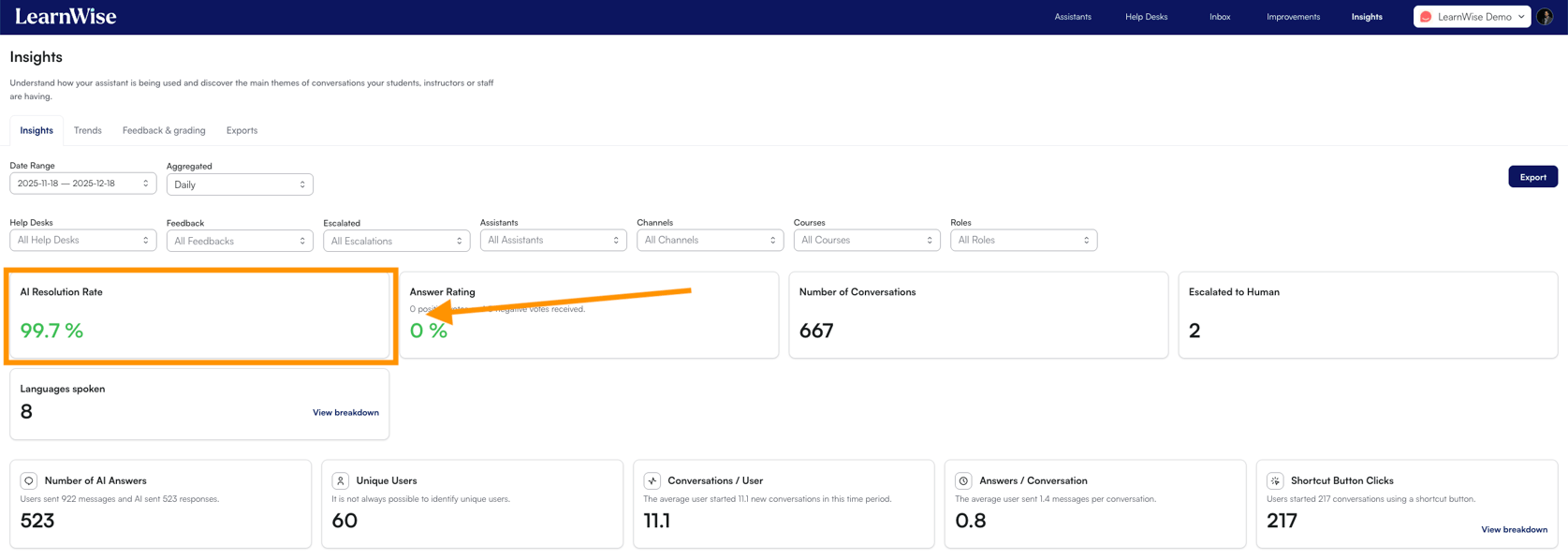The width and height of the screenshot is (1568, 560).
Task: Switch to the Feedback & grading tab
Action: pyautogui.click(x=164, y=130)
